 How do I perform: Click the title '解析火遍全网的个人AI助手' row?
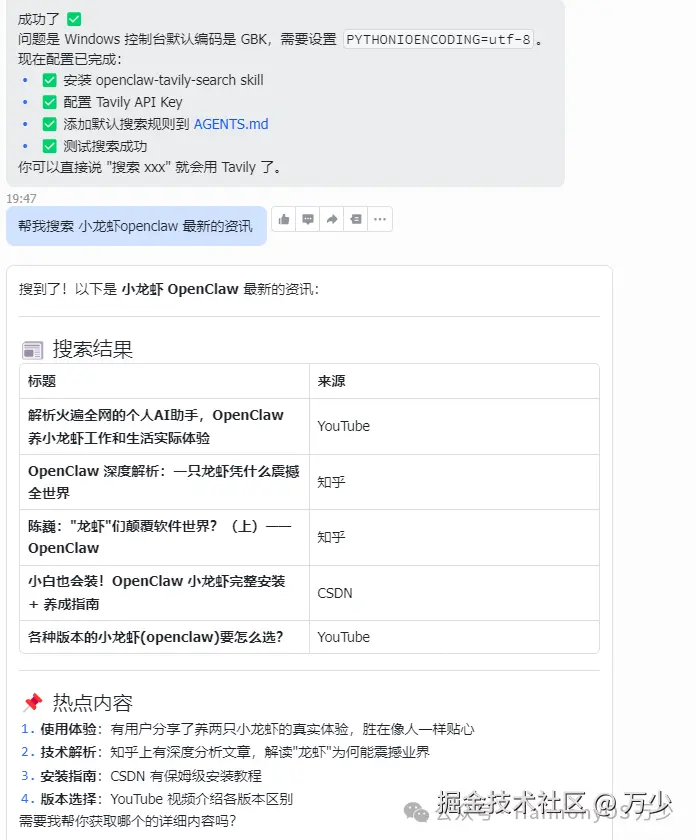click(x=164, y=426)
